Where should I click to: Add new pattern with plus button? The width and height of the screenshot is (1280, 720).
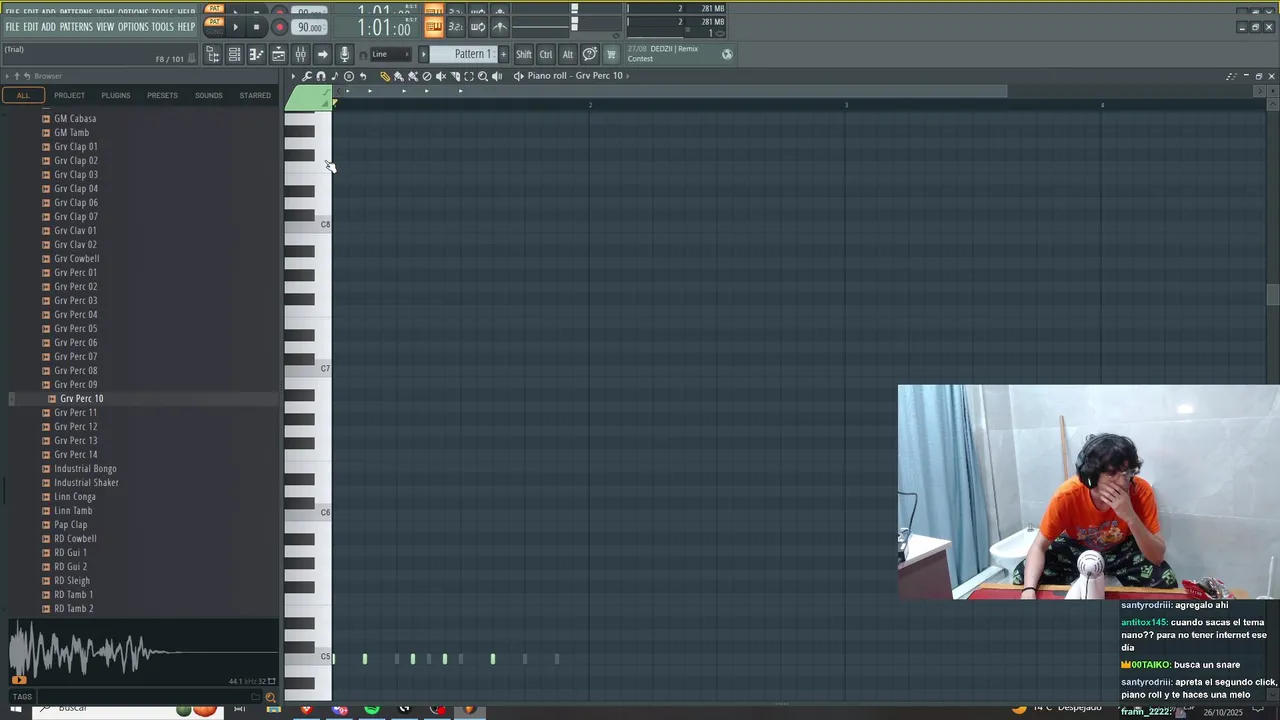[503, 54]
